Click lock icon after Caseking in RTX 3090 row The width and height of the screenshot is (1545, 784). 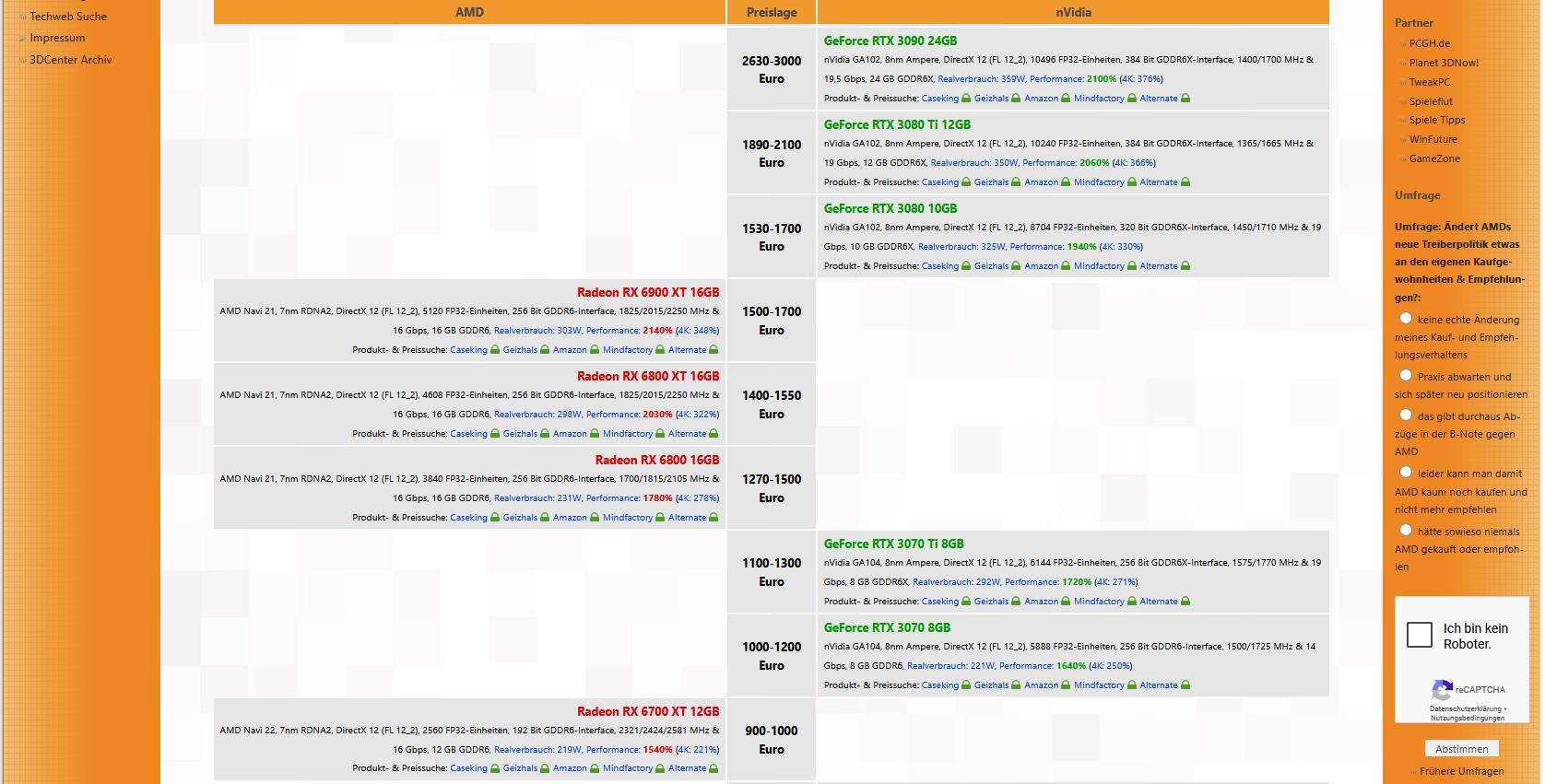966,99
